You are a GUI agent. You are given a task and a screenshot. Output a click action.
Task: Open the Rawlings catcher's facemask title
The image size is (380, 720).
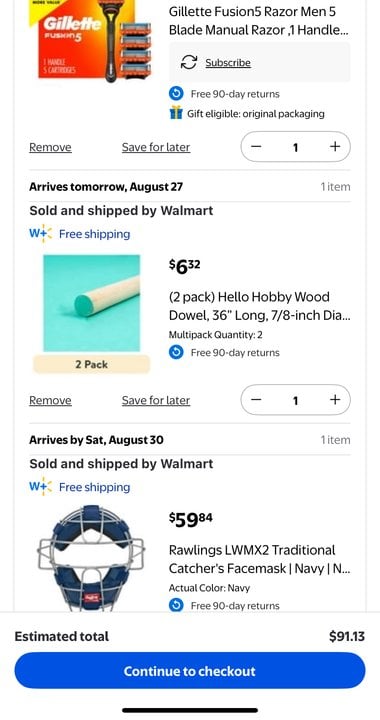259,559
